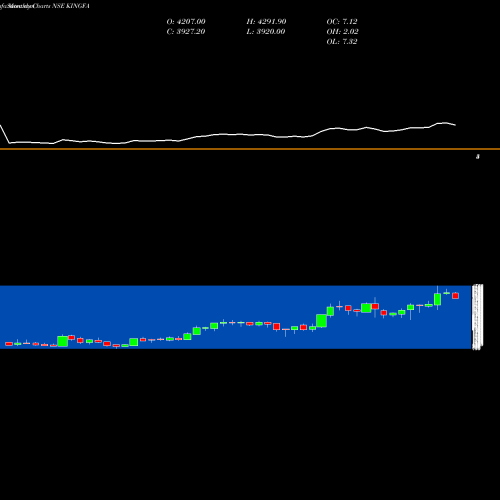Screen dimensions: 500x500
Task: Click the last red candlestick at the chart's right end
Action: pos(455,296)
